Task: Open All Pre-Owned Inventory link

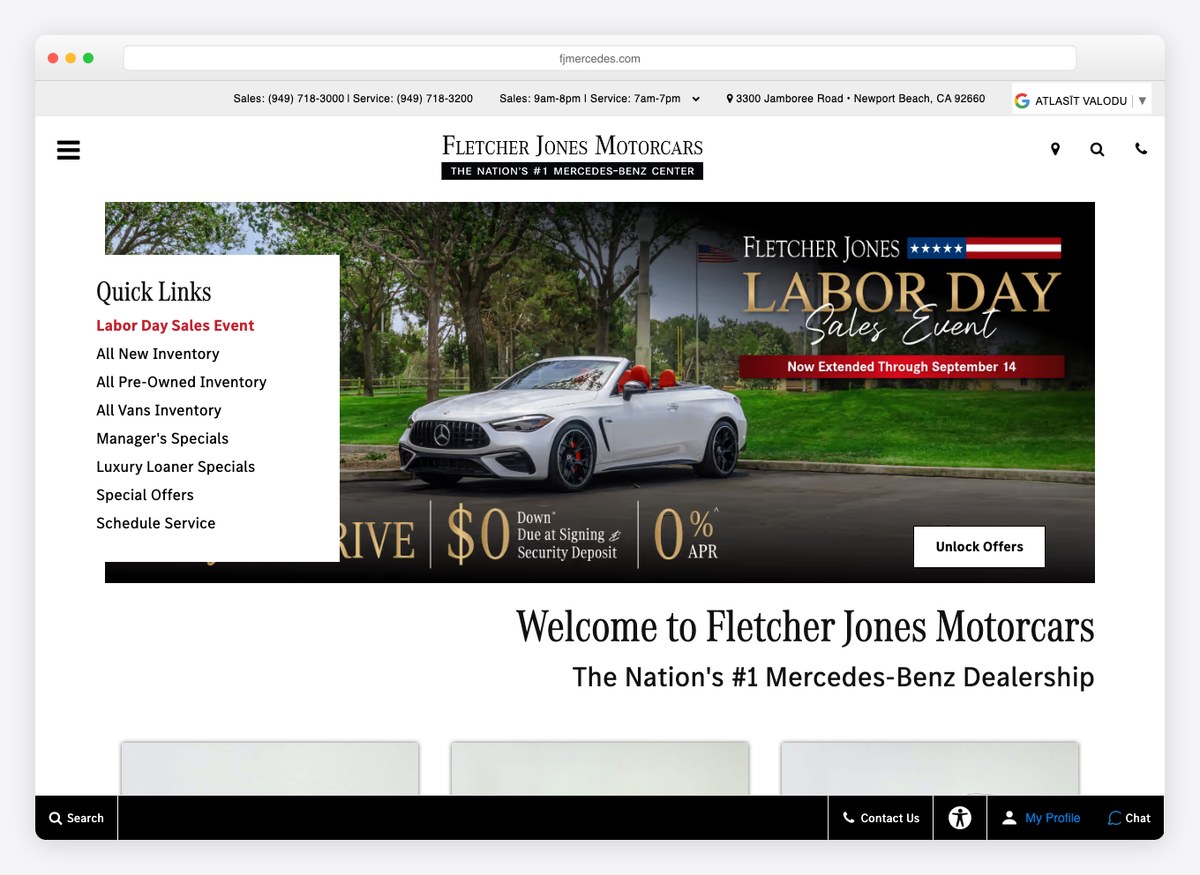Action: 181,382
